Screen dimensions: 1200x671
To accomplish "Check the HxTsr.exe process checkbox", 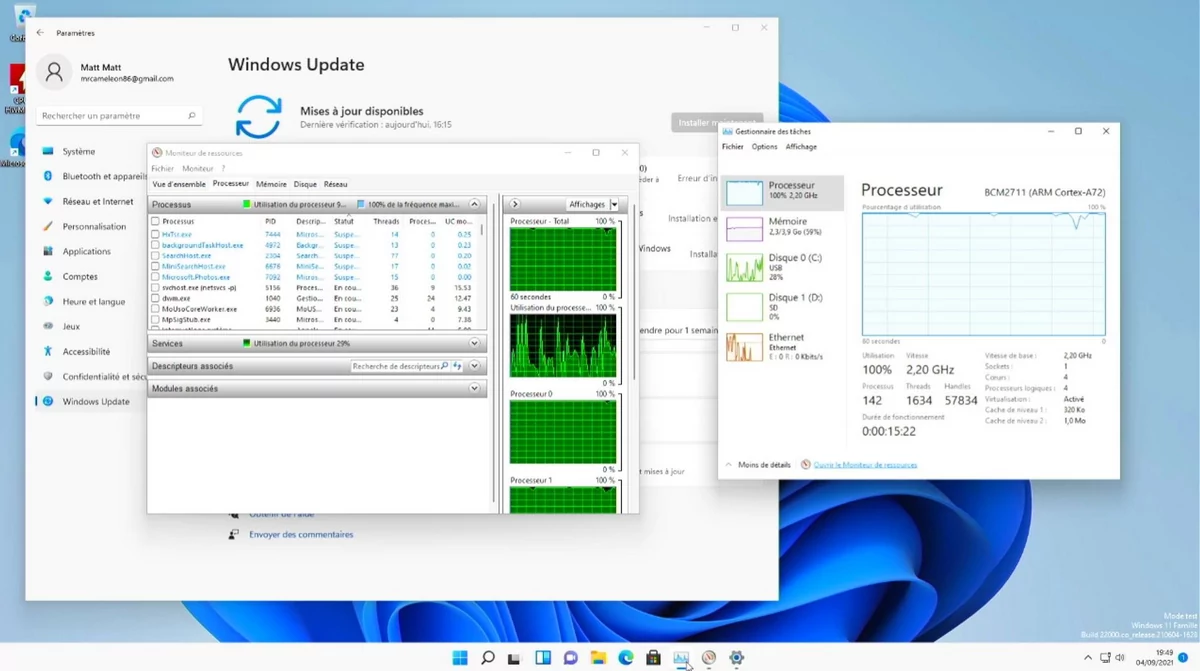I will click(x=155, y=234).
